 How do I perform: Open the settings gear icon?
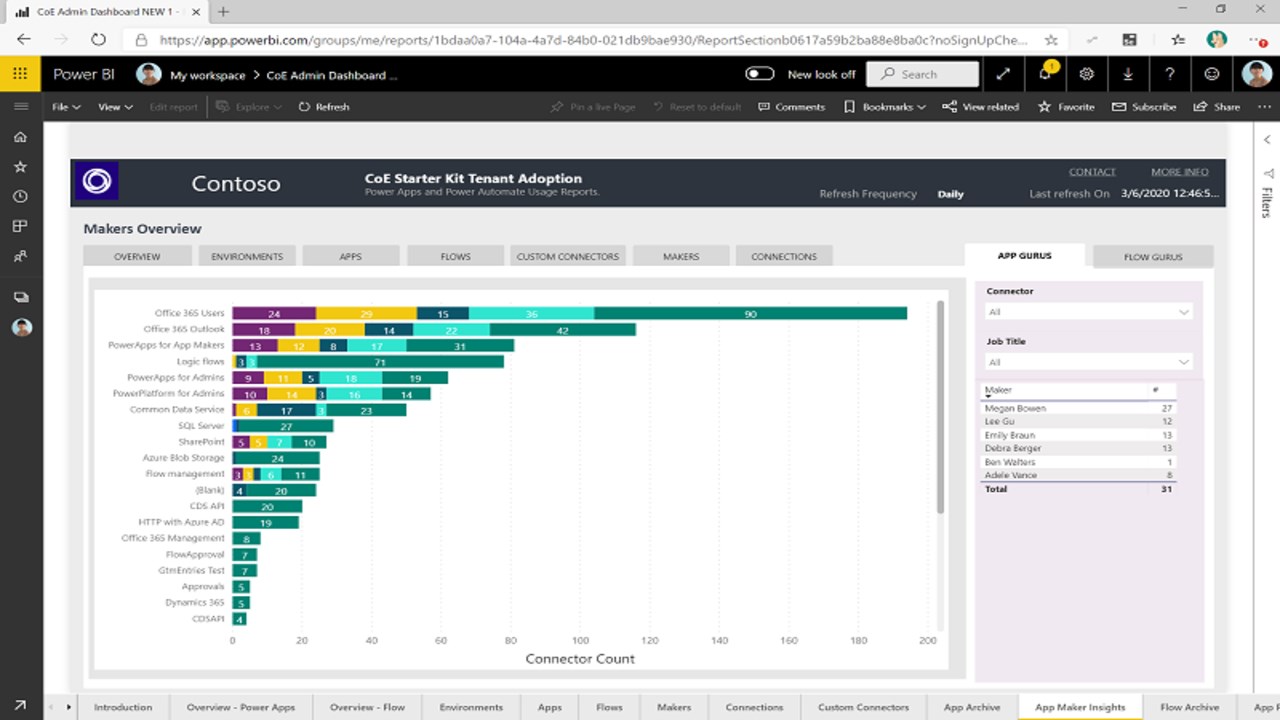1087,74
